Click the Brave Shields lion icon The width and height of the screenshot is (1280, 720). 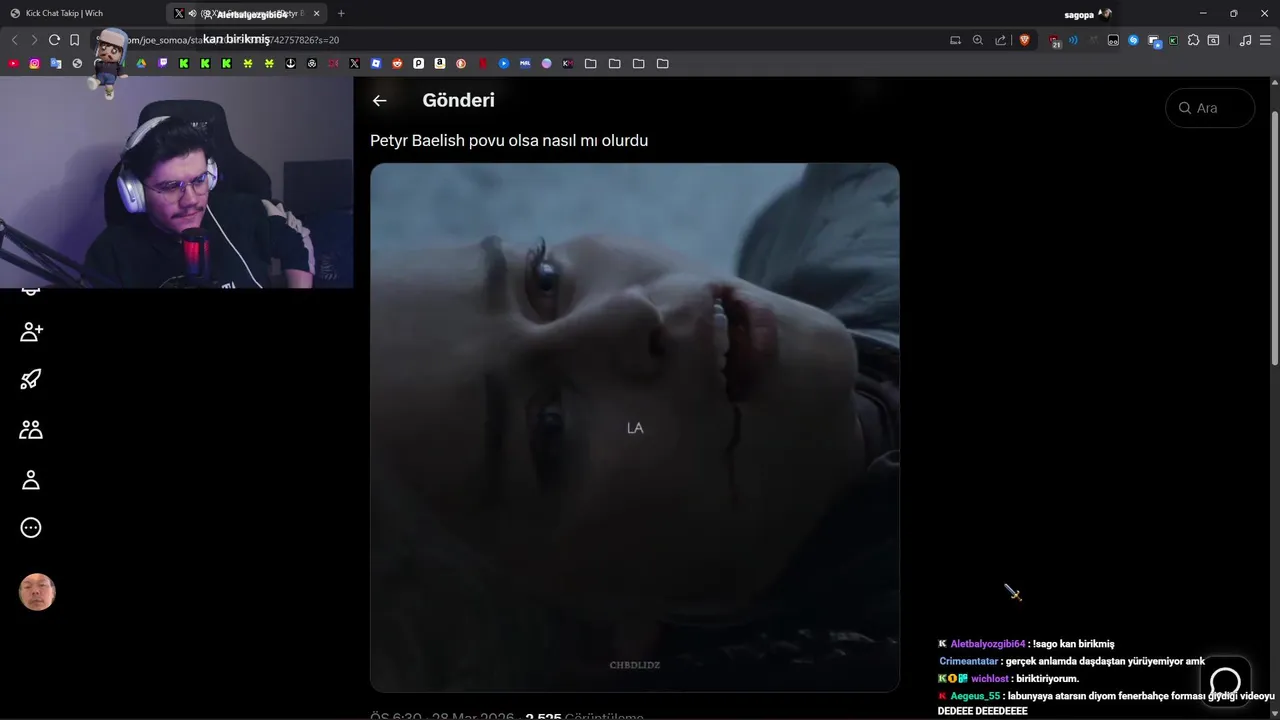(x=1024, y=40)
